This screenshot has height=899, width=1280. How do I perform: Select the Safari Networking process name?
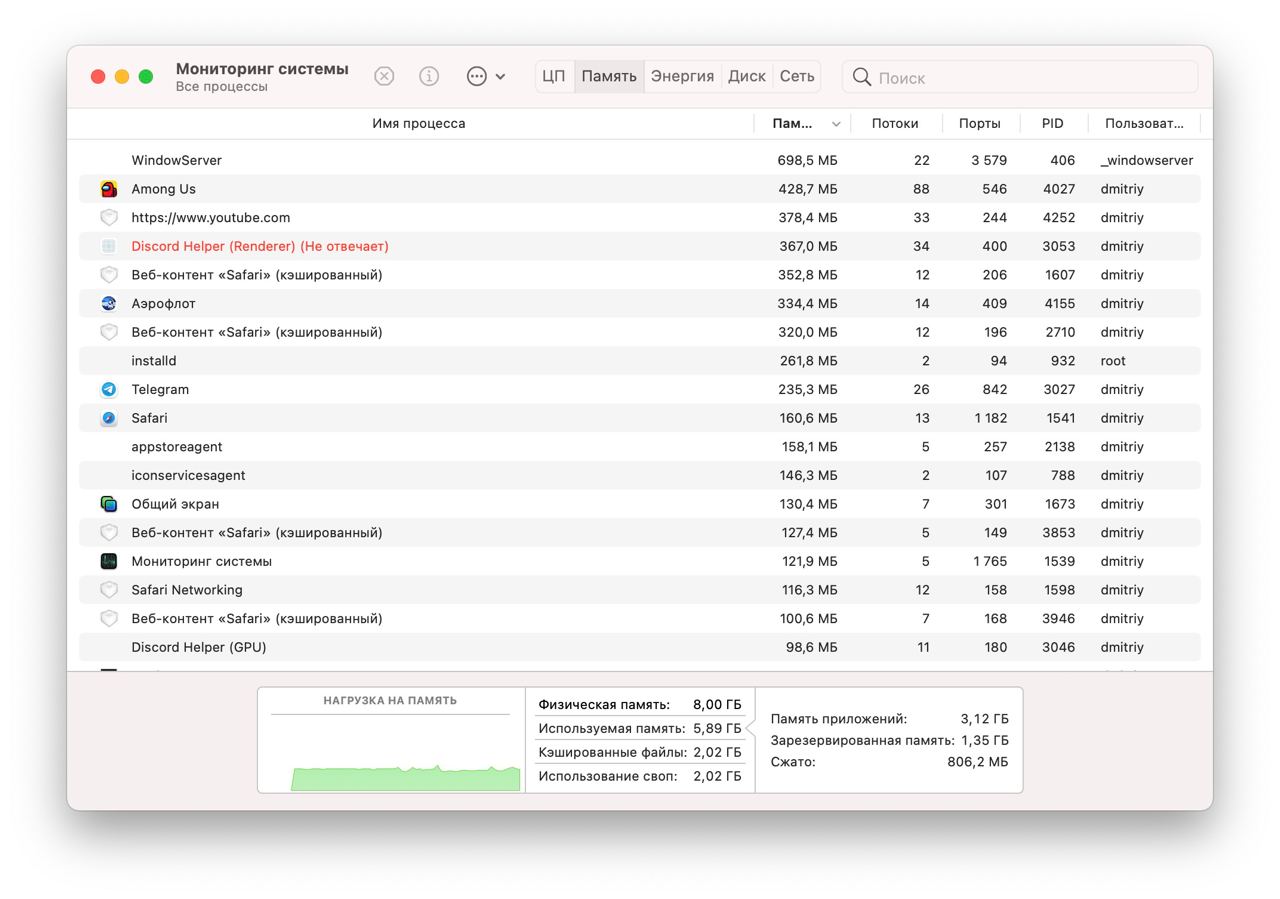[x=187, y=590]
